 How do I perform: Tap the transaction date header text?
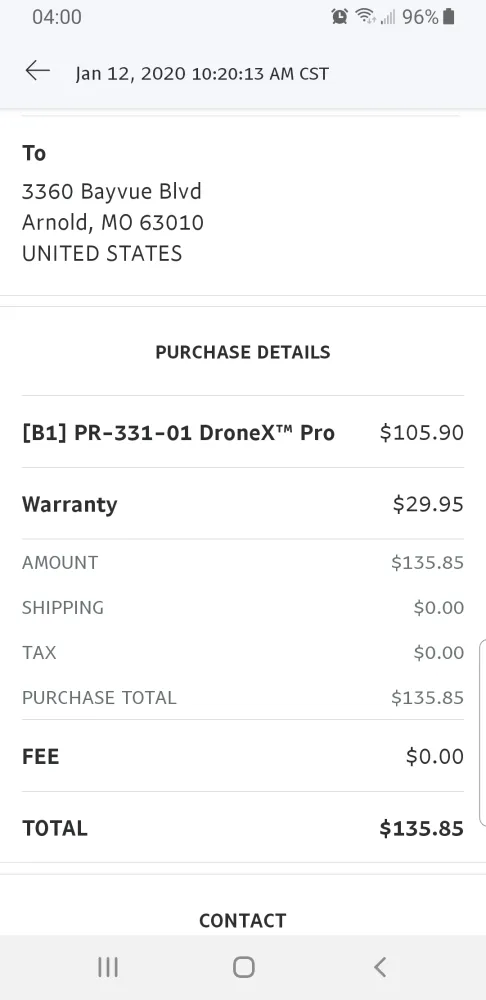tap(202, 74)
